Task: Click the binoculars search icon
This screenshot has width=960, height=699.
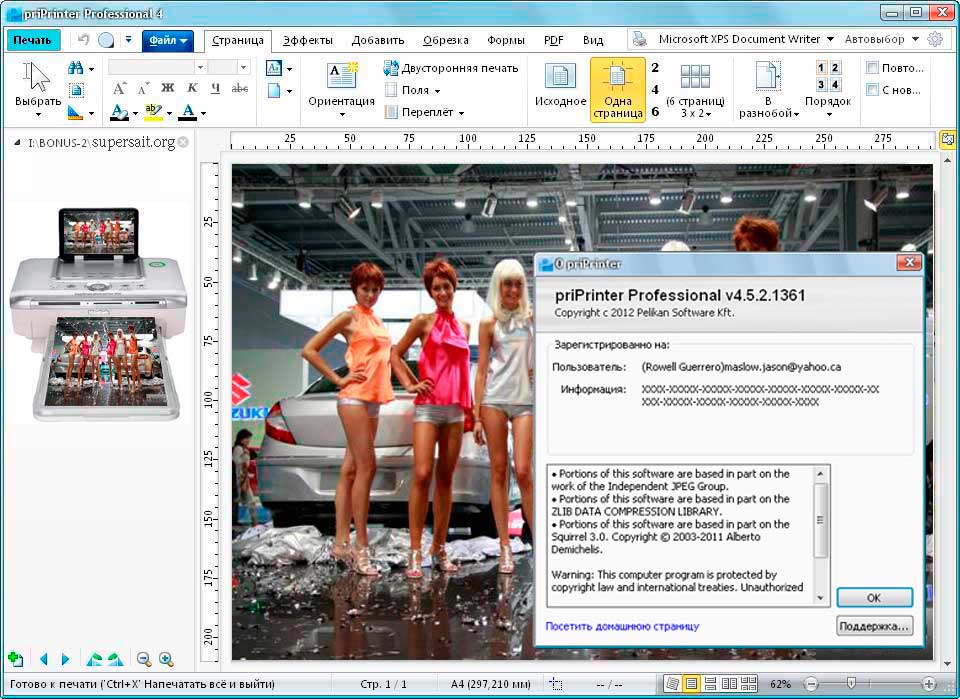Action: (76, 68)
